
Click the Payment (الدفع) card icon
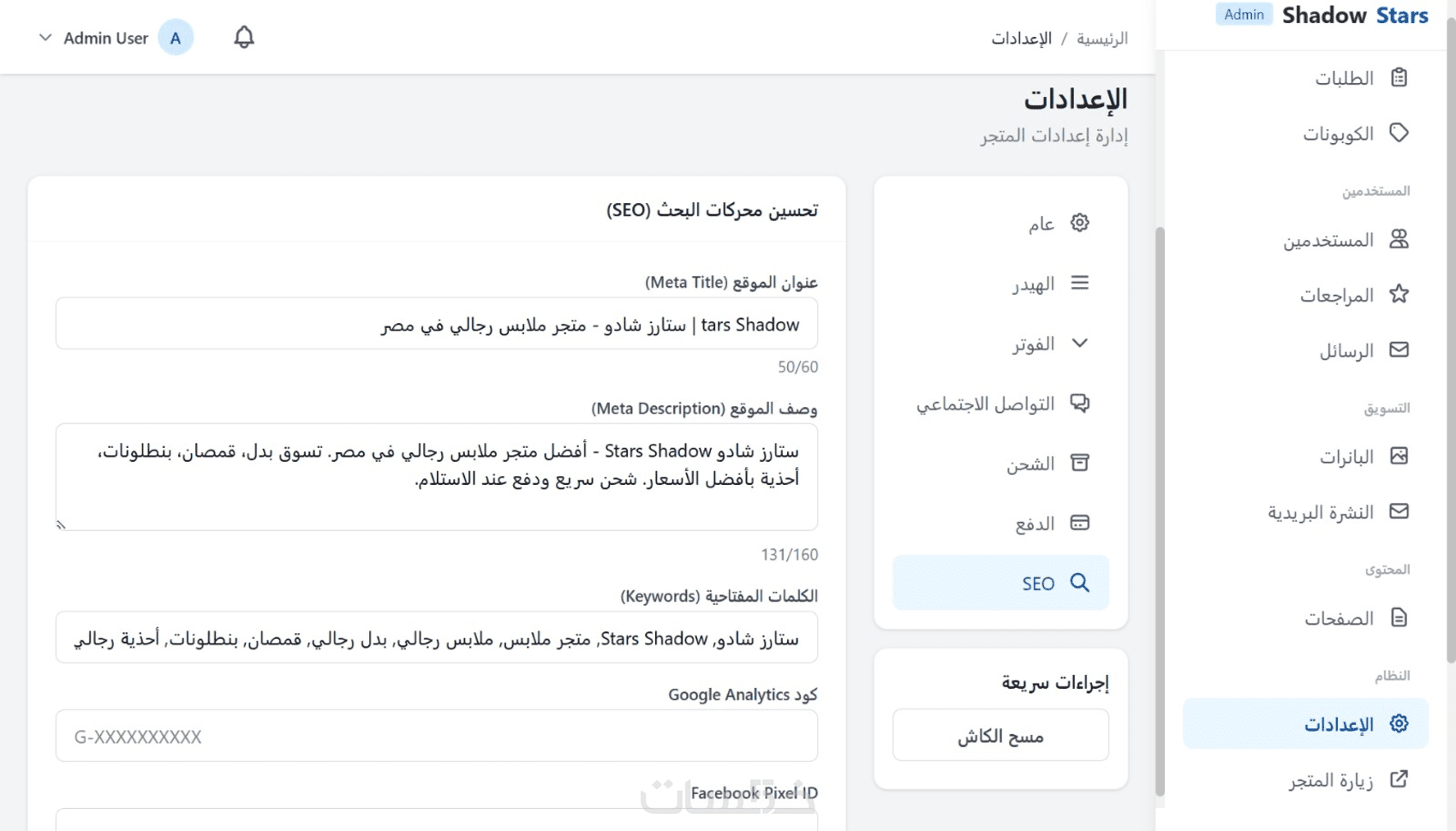pyautogui.click(x=1080, y=523)
